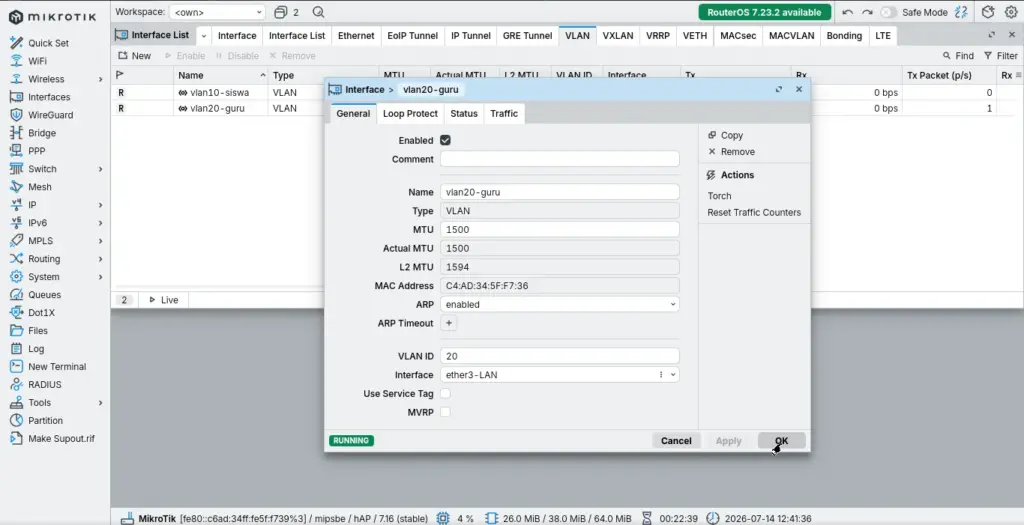
Task: Expand ARP Timeout plus button
Action: click(x=449, y=323)
